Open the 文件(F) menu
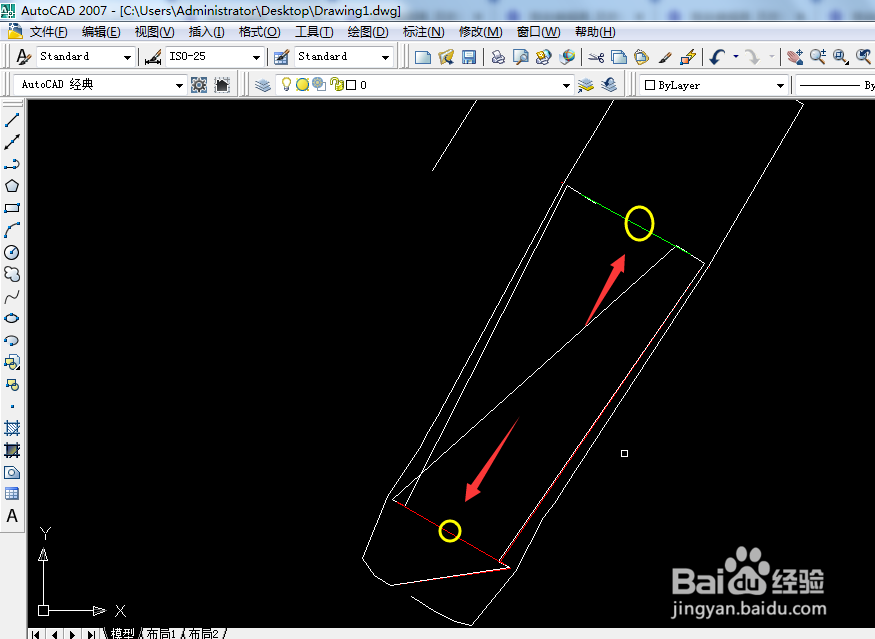 pos(49,32)
